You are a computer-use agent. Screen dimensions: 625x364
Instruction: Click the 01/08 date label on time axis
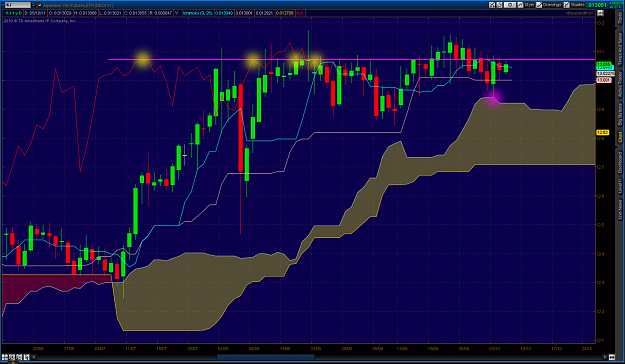click(223, 348)
